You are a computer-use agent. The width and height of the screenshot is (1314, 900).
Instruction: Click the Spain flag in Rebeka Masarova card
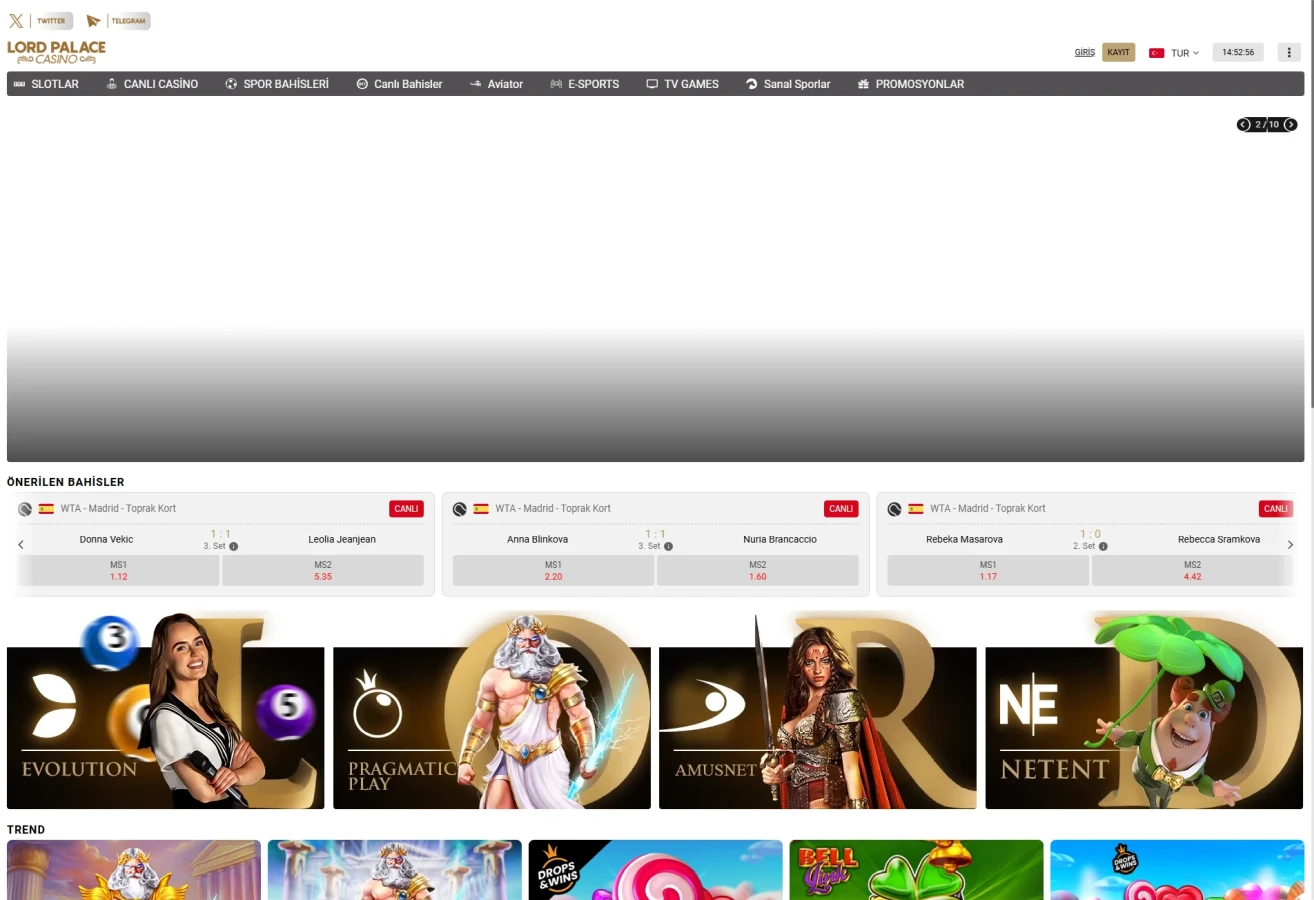coord(916,509)
